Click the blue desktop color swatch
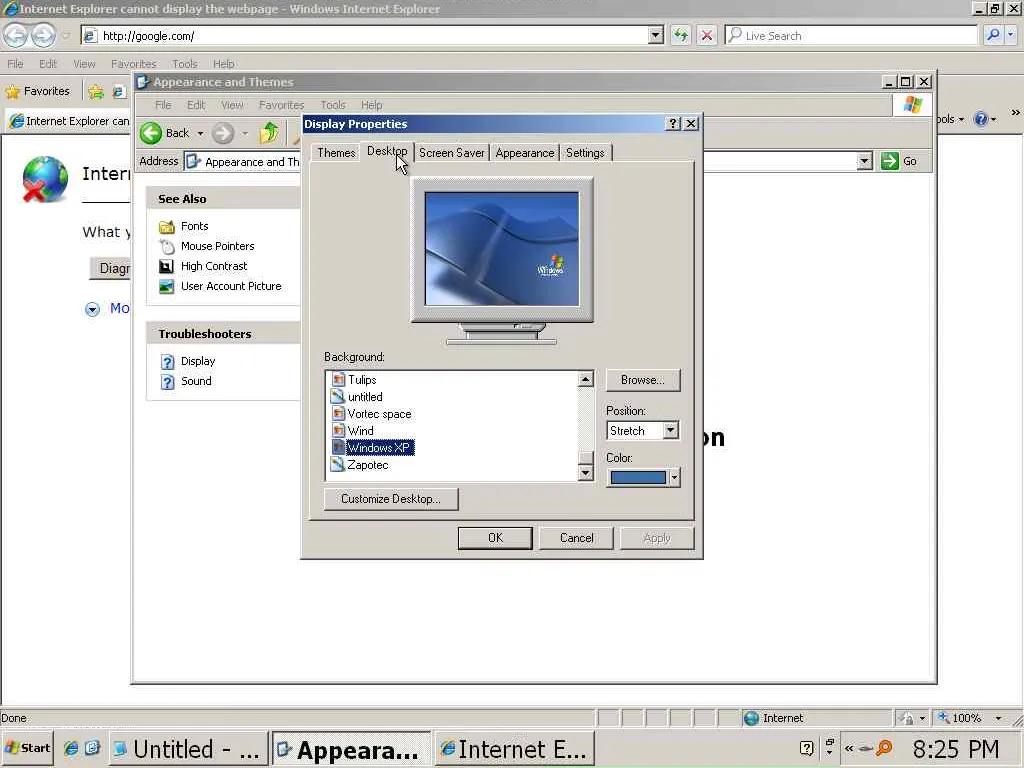This screenshot has height=768, width=1024. (638, 477)
